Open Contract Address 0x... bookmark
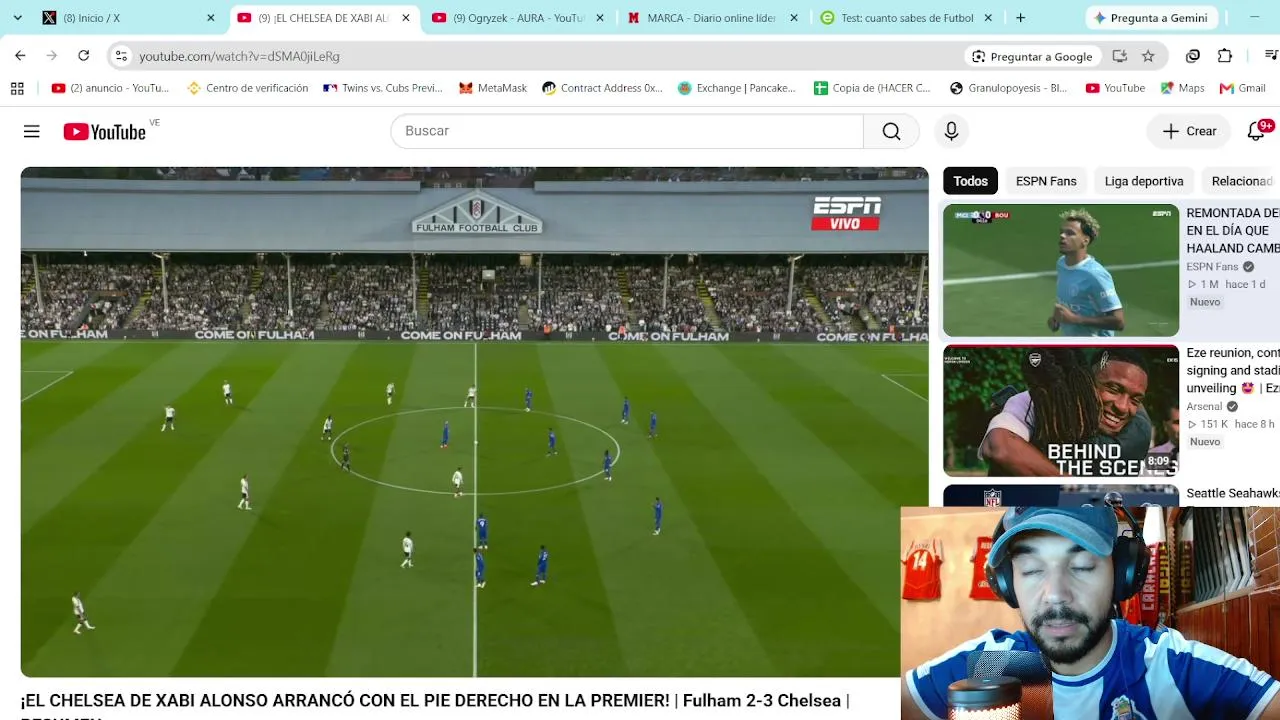Viewport: 1280px width, 720px height. (x=602, y=88)
